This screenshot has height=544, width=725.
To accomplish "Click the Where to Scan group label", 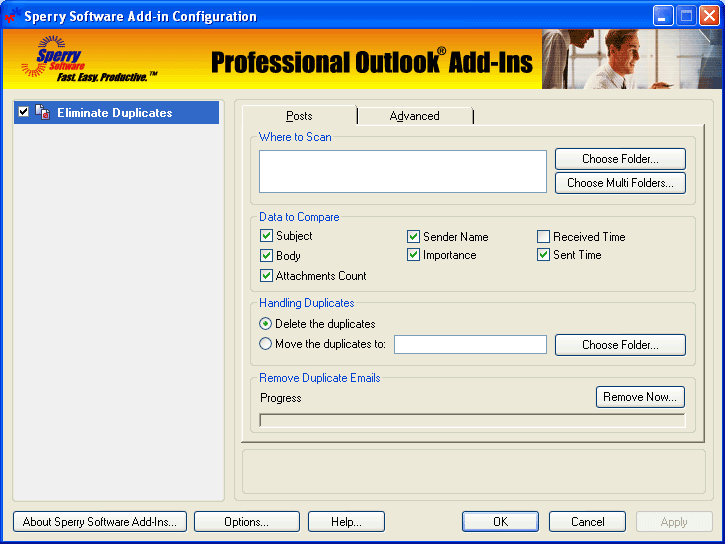I will pyautogui.click(x=295, y=137).
